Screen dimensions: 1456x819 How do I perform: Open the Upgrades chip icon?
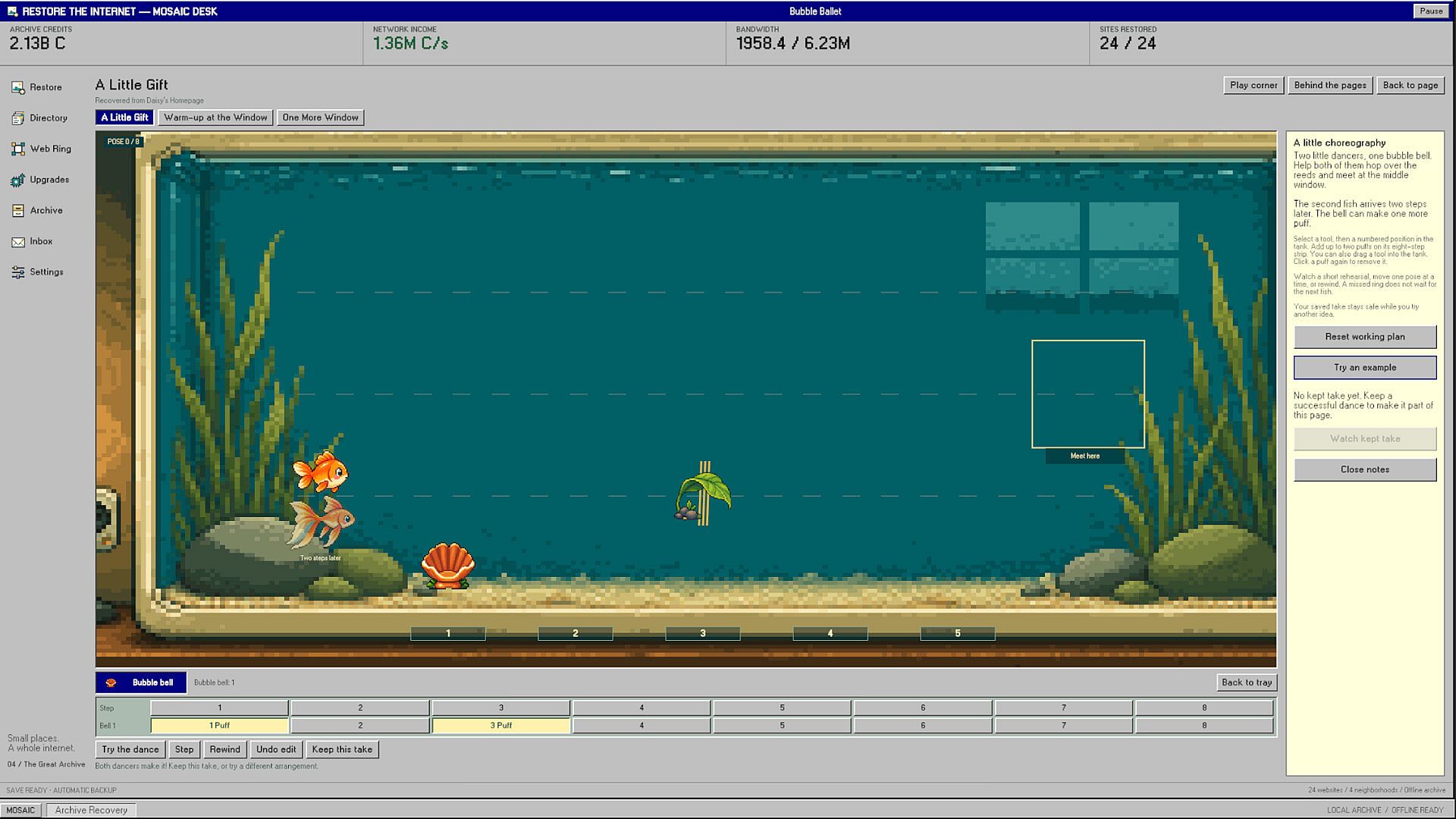point(18,180)
